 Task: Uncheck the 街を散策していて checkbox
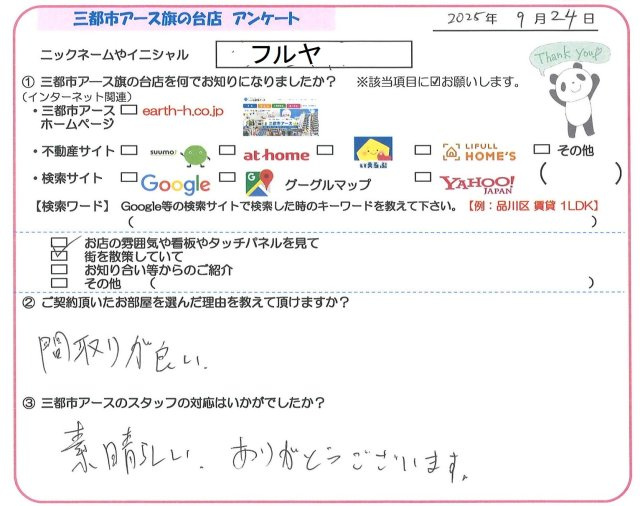pyautogui.click(x=59, y=256)
